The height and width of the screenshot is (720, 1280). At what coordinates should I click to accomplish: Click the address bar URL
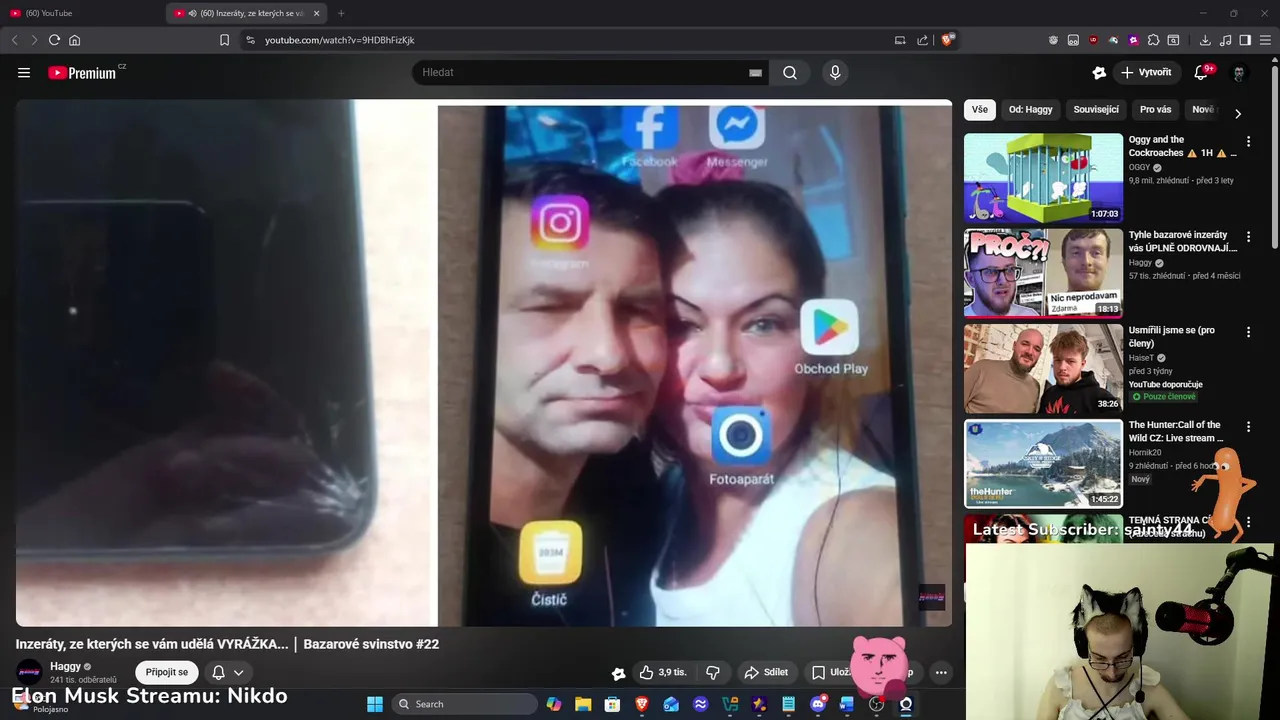click(340, 40)
